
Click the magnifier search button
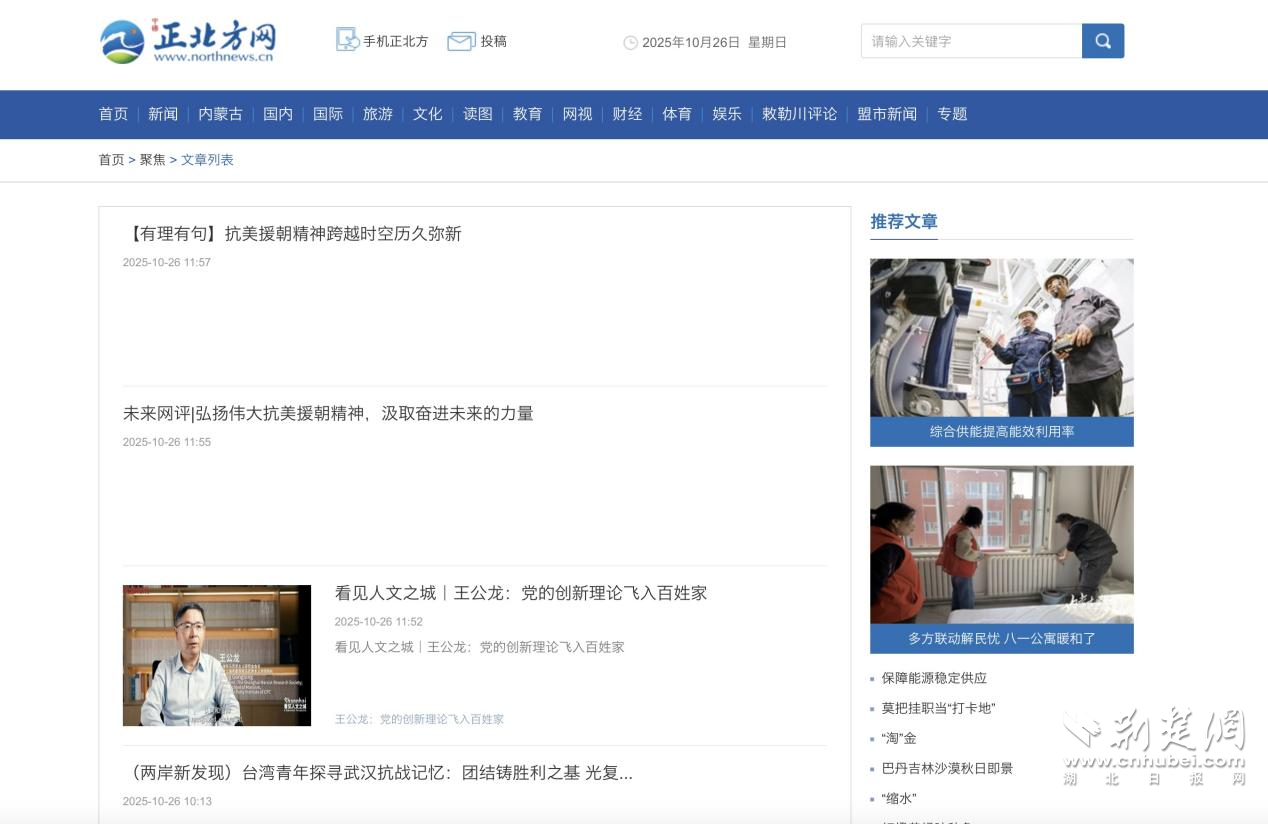click(x=1102, y=41)
